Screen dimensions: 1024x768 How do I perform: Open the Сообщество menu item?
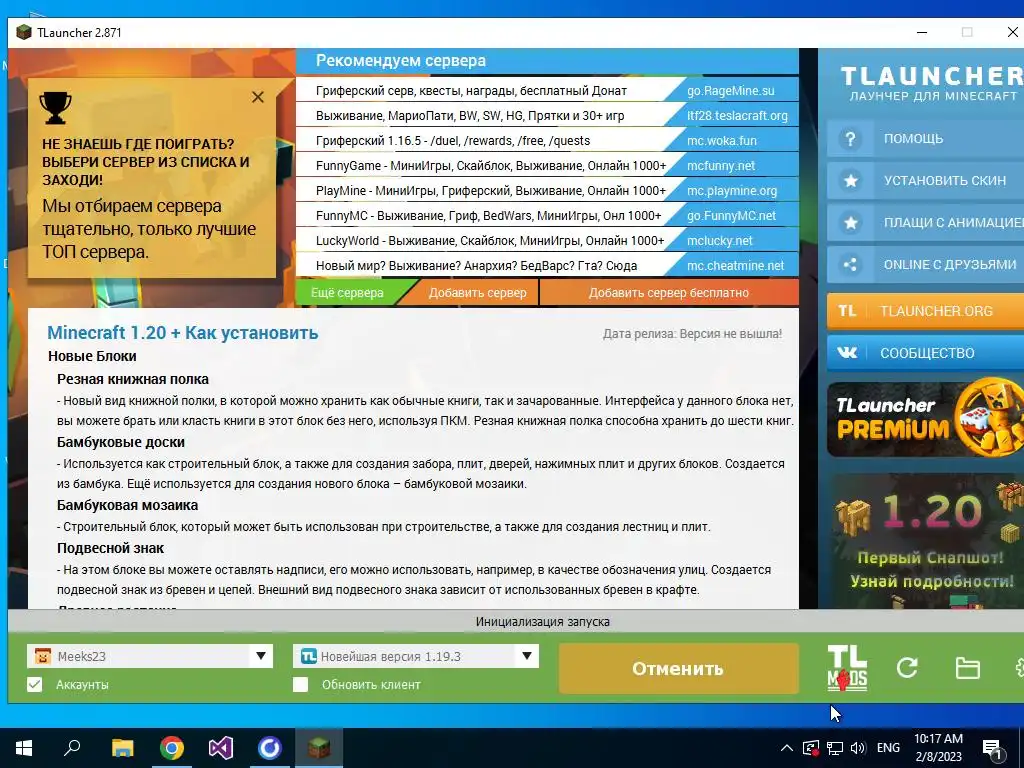click(925, 353)
